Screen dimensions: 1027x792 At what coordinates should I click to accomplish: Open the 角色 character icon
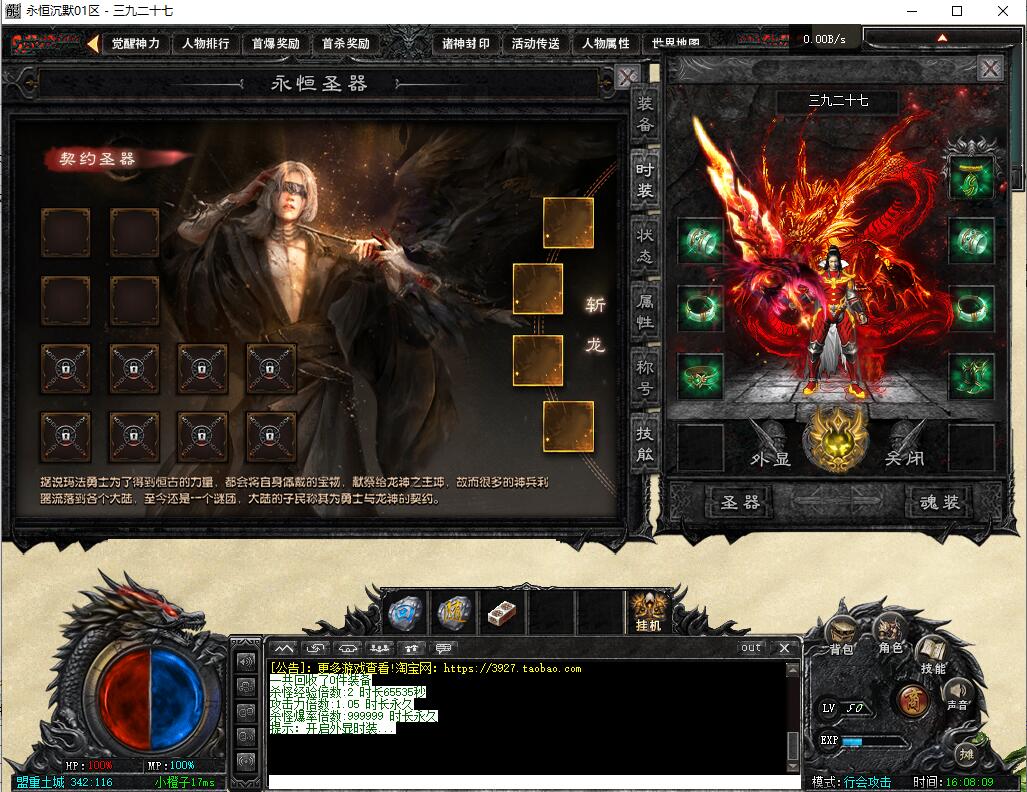point(890,633)
